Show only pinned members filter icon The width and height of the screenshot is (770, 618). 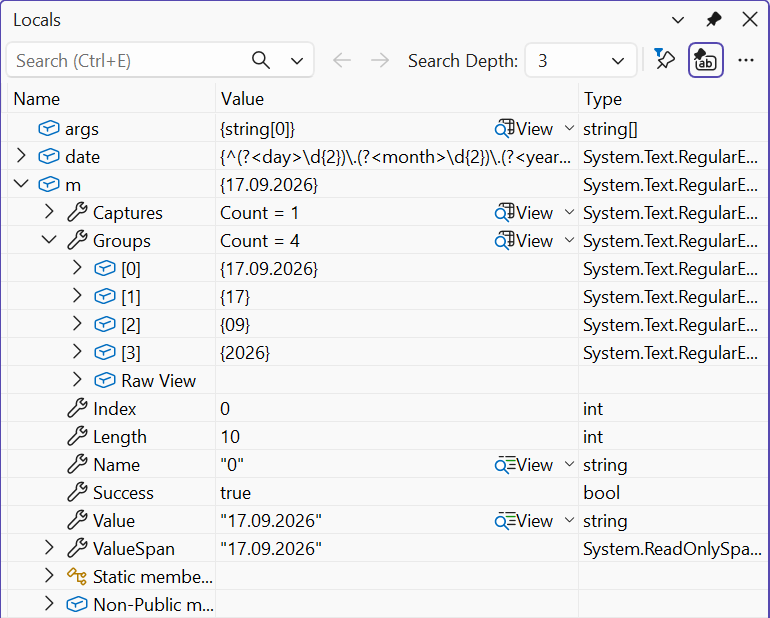[665, 59]
